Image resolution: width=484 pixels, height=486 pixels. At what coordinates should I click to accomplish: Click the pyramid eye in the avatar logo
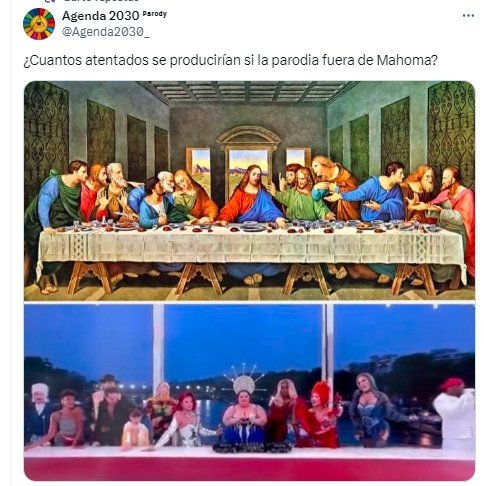(39, 23)
